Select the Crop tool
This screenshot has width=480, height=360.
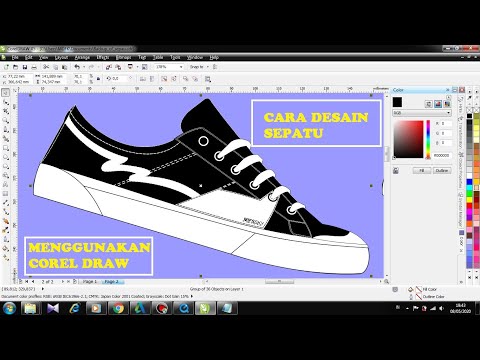click(x=6, y=111)
